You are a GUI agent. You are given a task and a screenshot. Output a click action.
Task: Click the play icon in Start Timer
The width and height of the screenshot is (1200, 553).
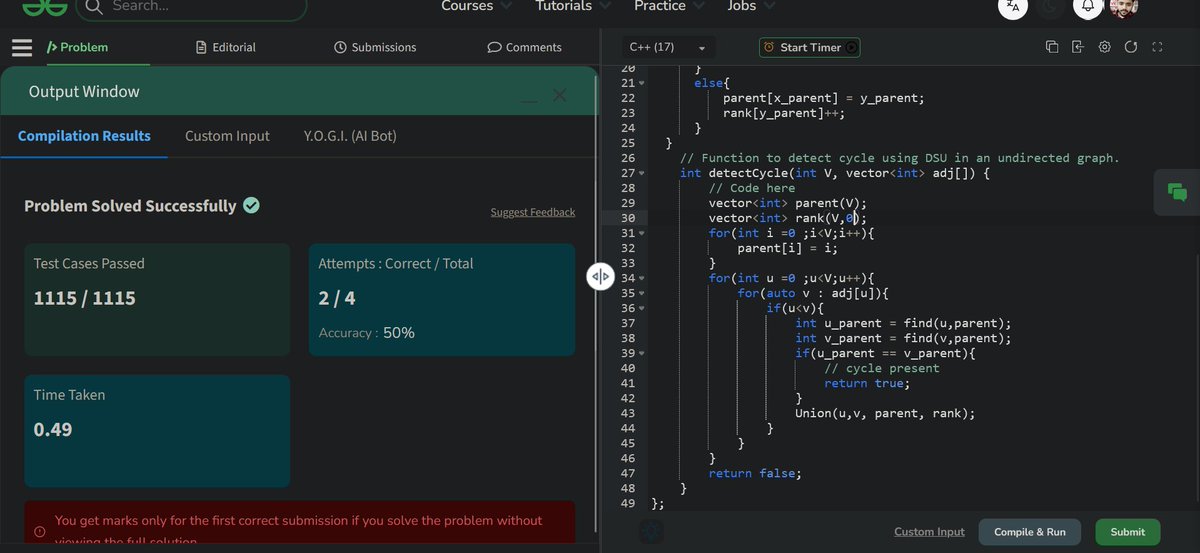tap(851, 47)
